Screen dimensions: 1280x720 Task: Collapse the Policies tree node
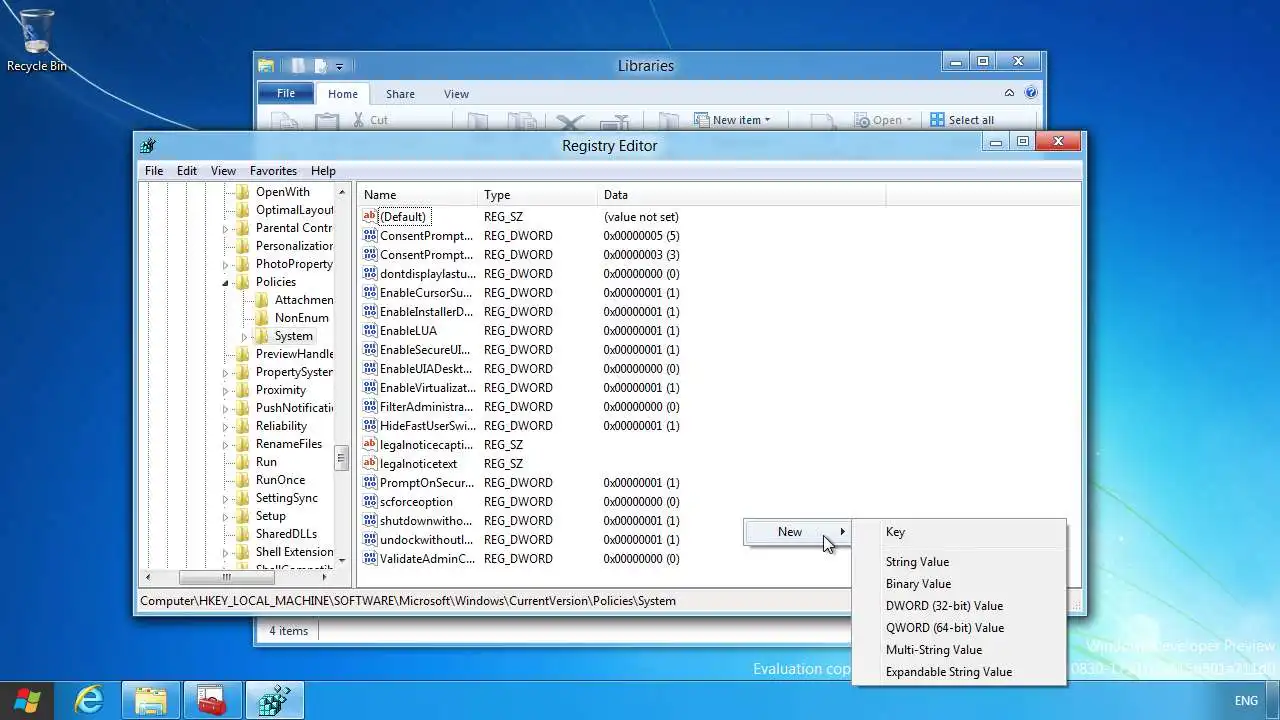click(x=226, y=283)
